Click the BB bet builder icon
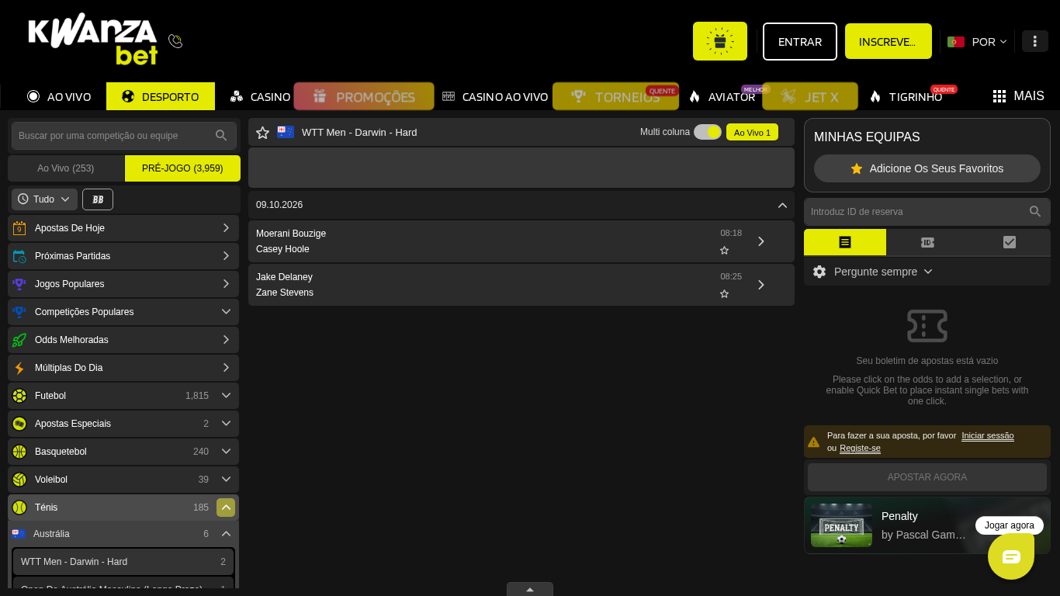The height and width of the screenshot is (596, 1060). coord(97,199)
